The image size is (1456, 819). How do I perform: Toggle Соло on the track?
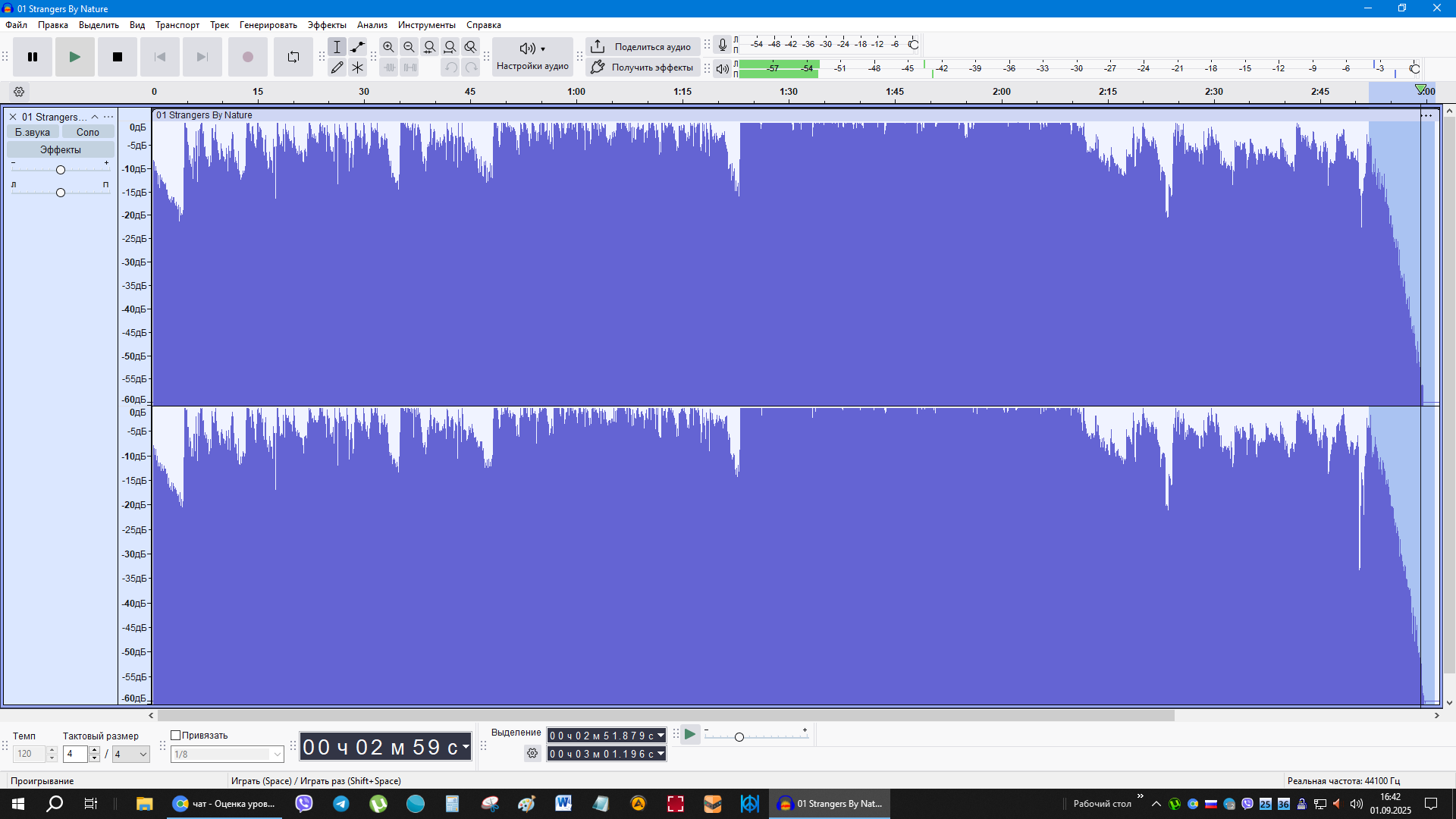point(88,132)
